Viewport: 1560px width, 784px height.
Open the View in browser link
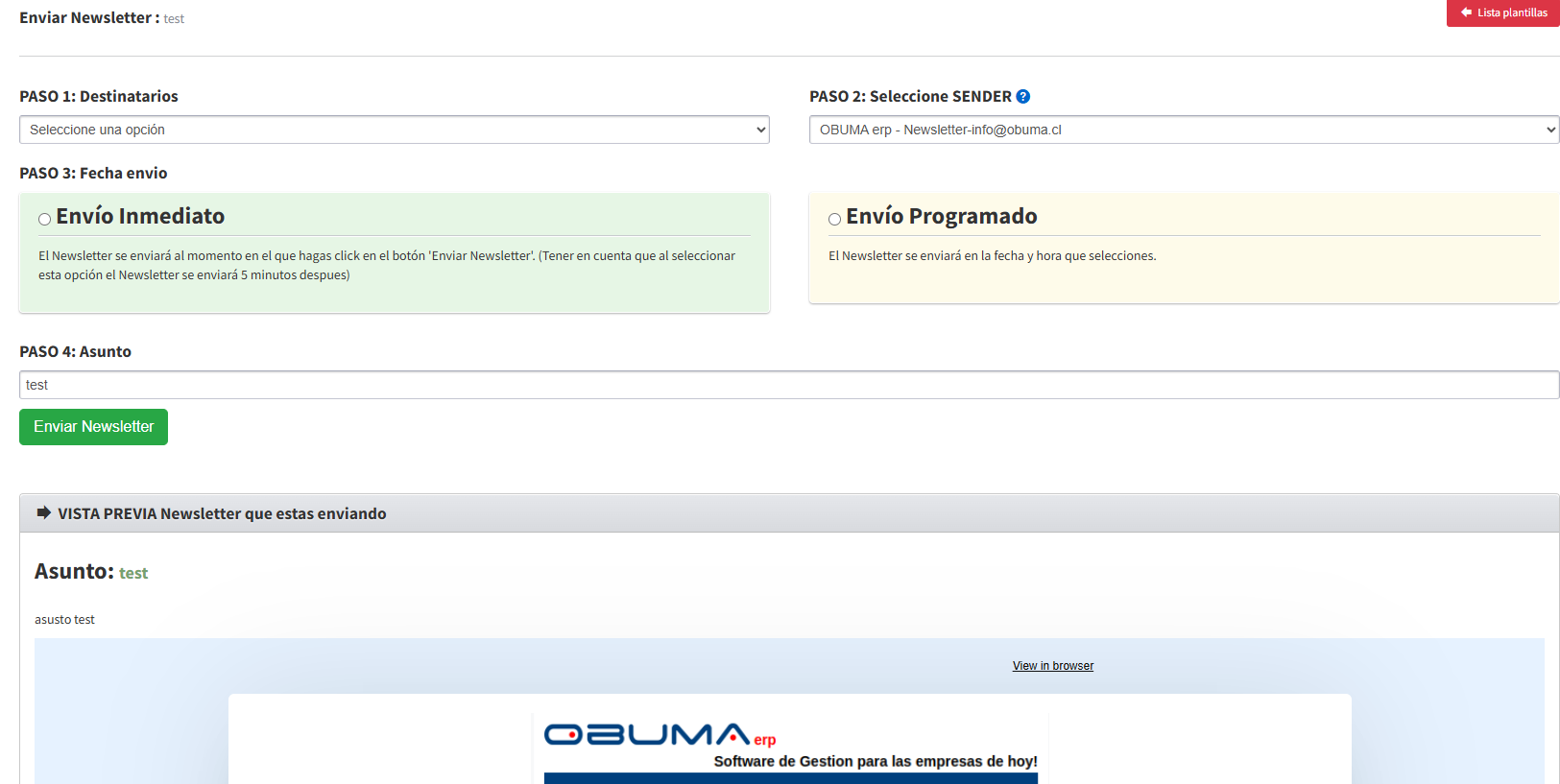(1052, 666)
